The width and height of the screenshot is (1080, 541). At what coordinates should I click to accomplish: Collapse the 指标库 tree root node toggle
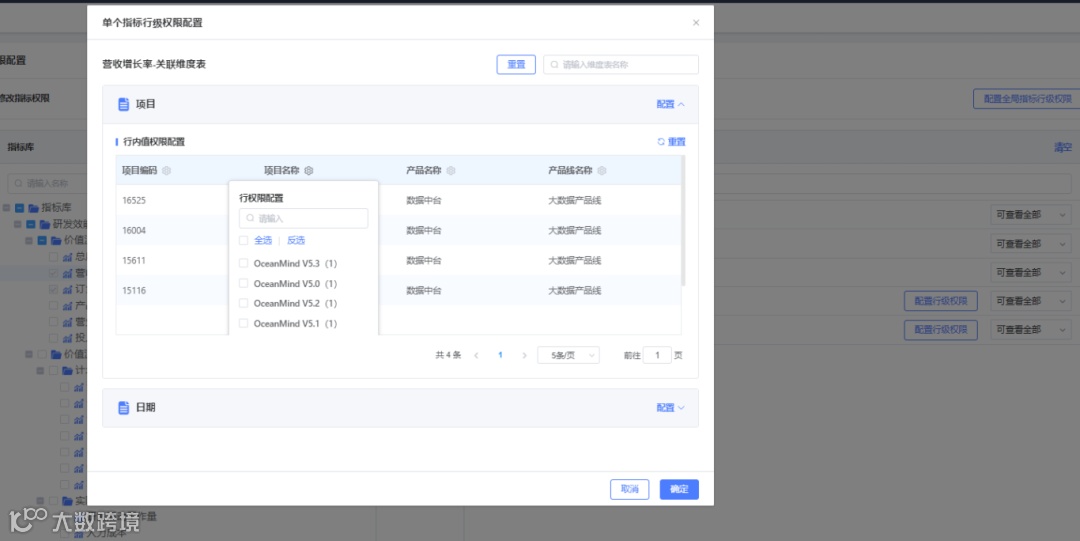[6, 207]
